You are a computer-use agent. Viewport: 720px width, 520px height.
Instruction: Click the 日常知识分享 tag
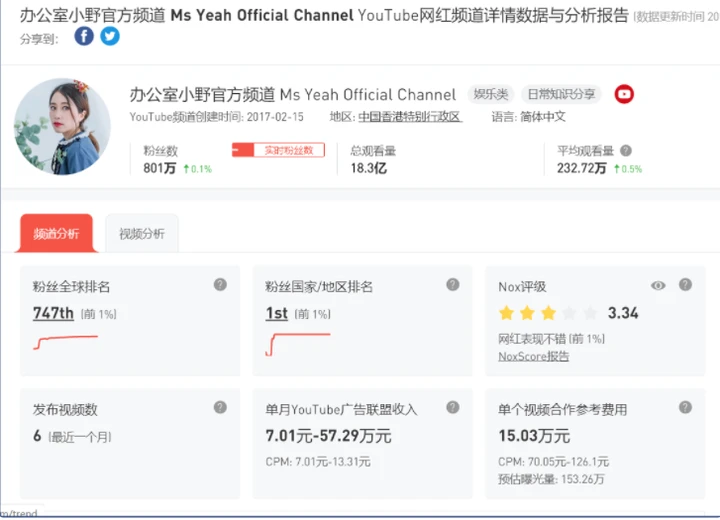pos(561,94)
